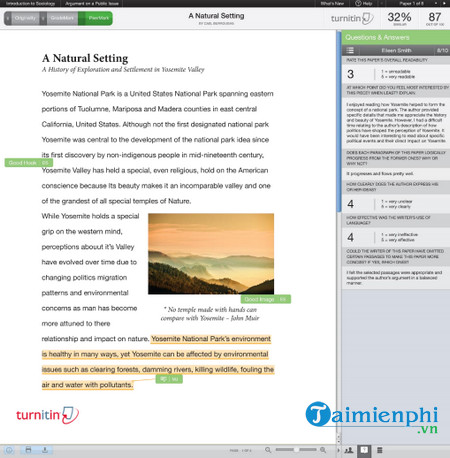
Task: Click the zoom in magnifier icon
Action: coord(323,450)
